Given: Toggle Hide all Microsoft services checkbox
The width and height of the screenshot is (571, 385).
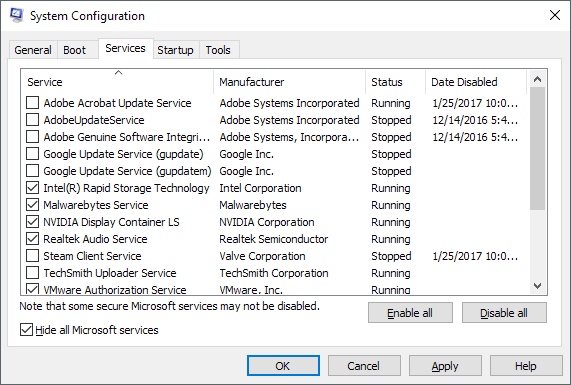Looking at the screenshot, I should pyautogui.click(x=26, y=330).
